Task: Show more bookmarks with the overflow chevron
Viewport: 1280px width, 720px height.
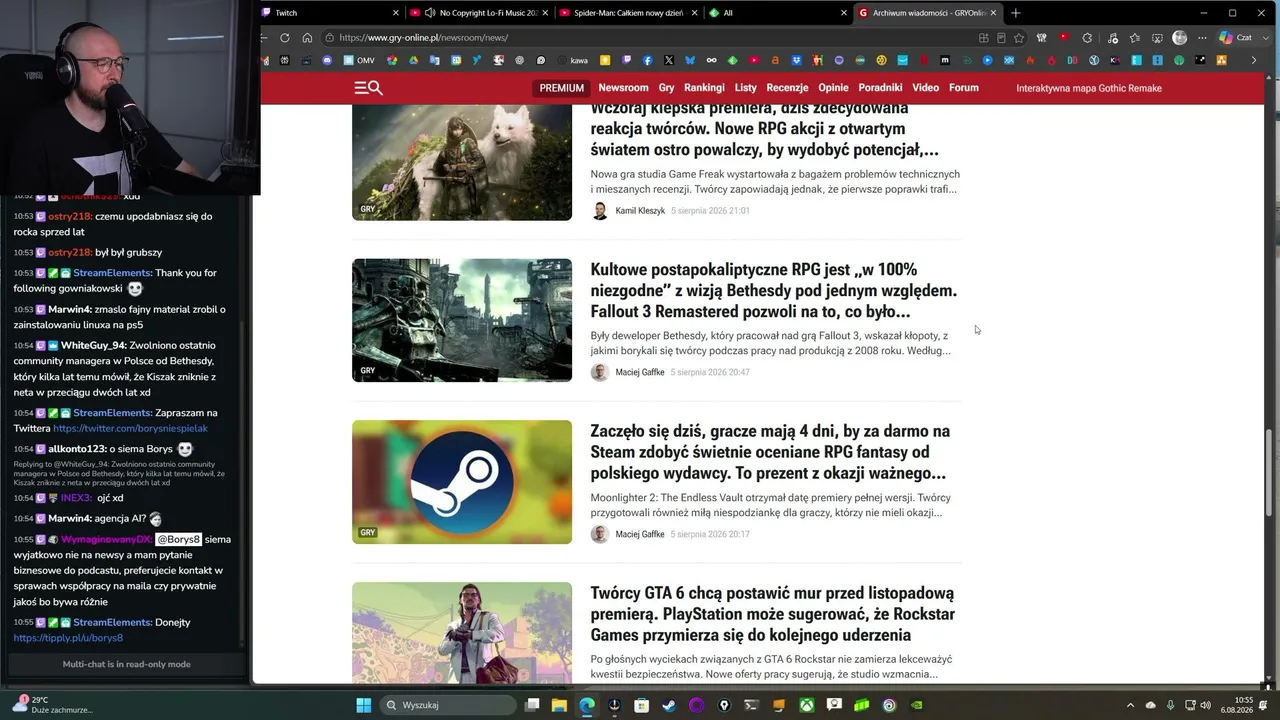Action: point(1254,61)
